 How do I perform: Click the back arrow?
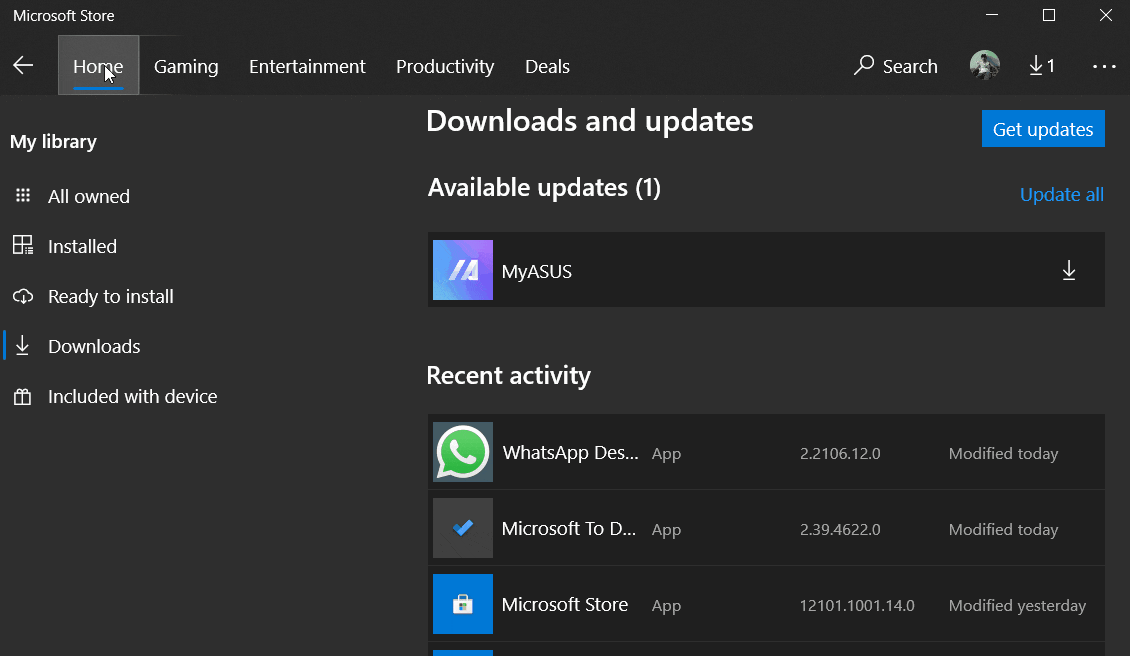pyautogui.click(x=22, y=66)
